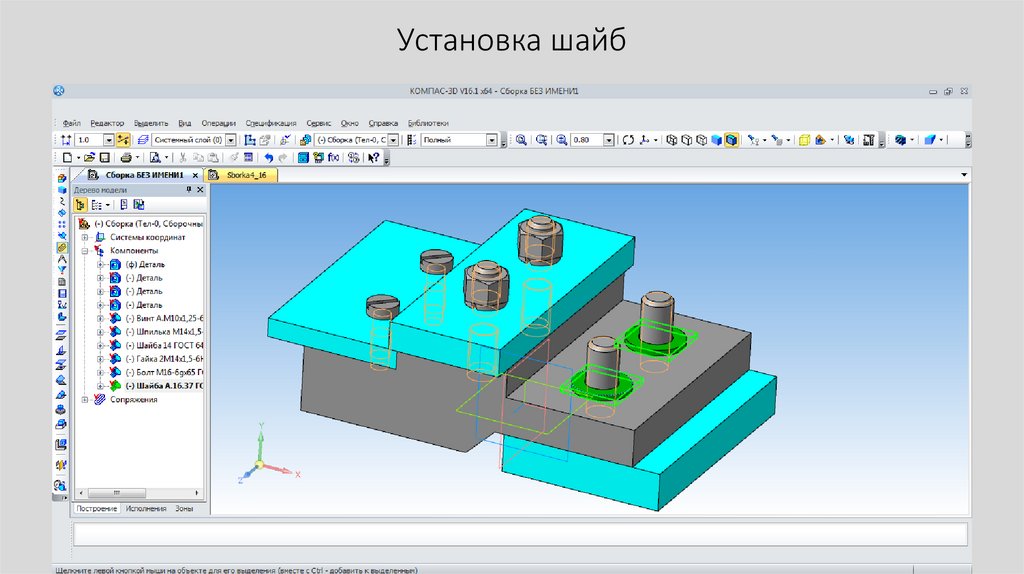
Task: Select Шайба 14 ГОСТ tree item
Action: click(163, 345)
